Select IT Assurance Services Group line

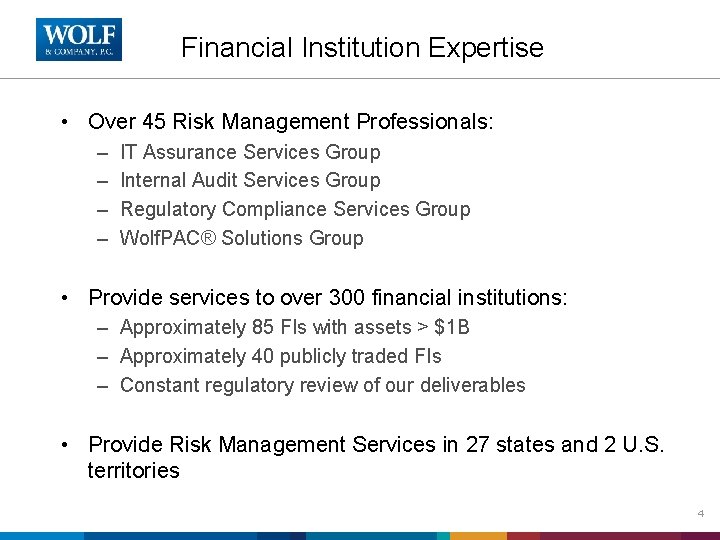[x=250, y=152]
